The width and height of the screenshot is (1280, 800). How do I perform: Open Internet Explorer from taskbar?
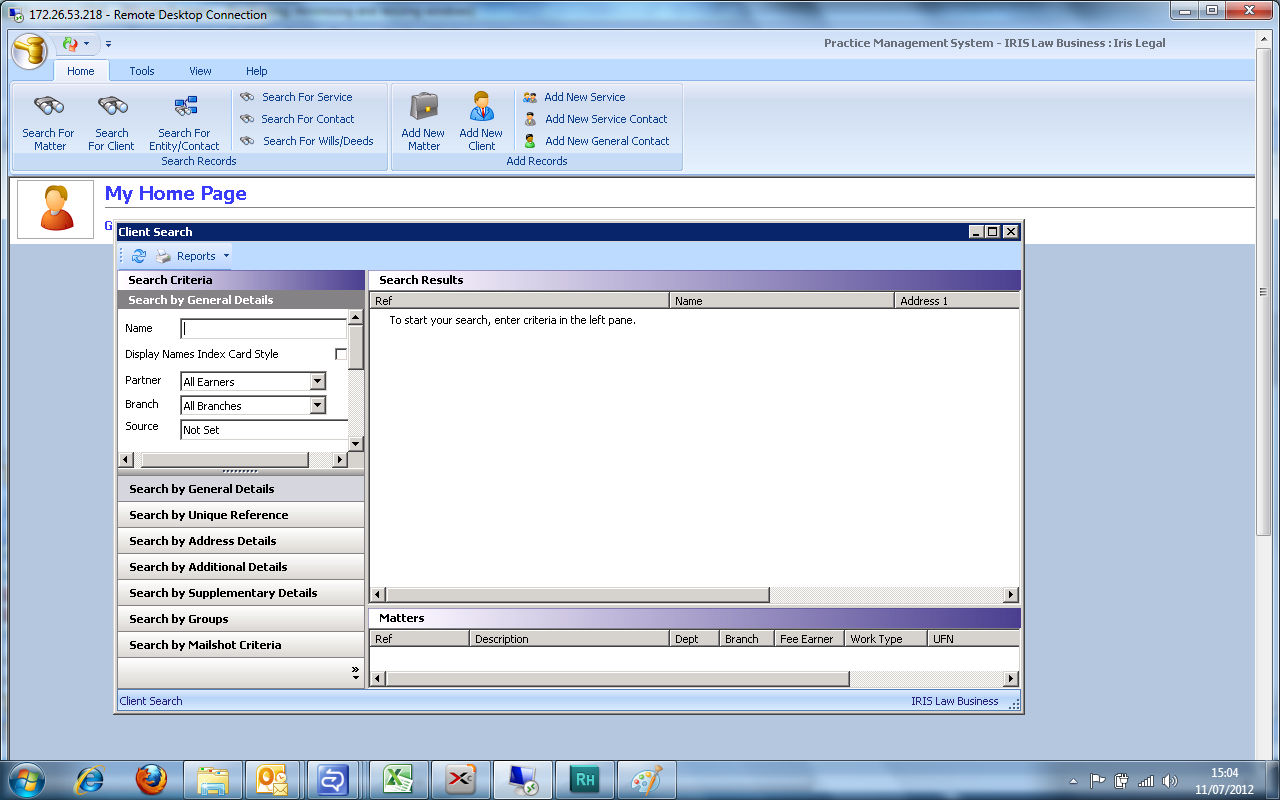[90, 779]
